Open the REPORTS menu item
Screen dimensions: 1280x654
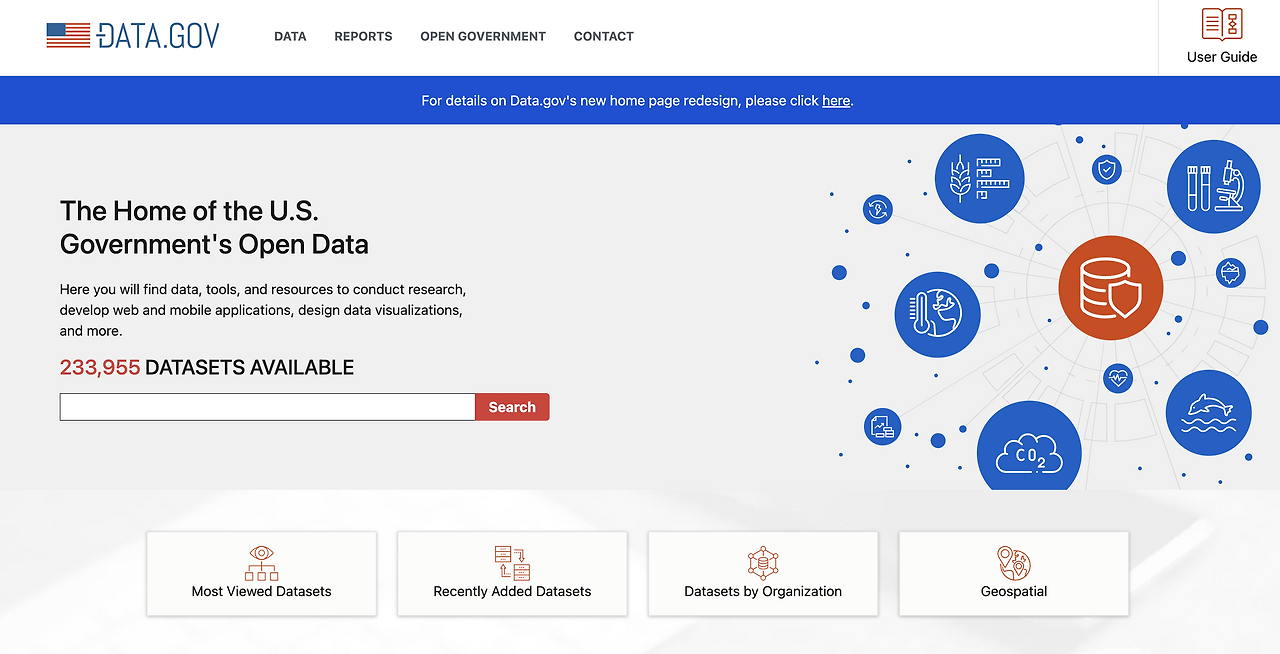363,36
